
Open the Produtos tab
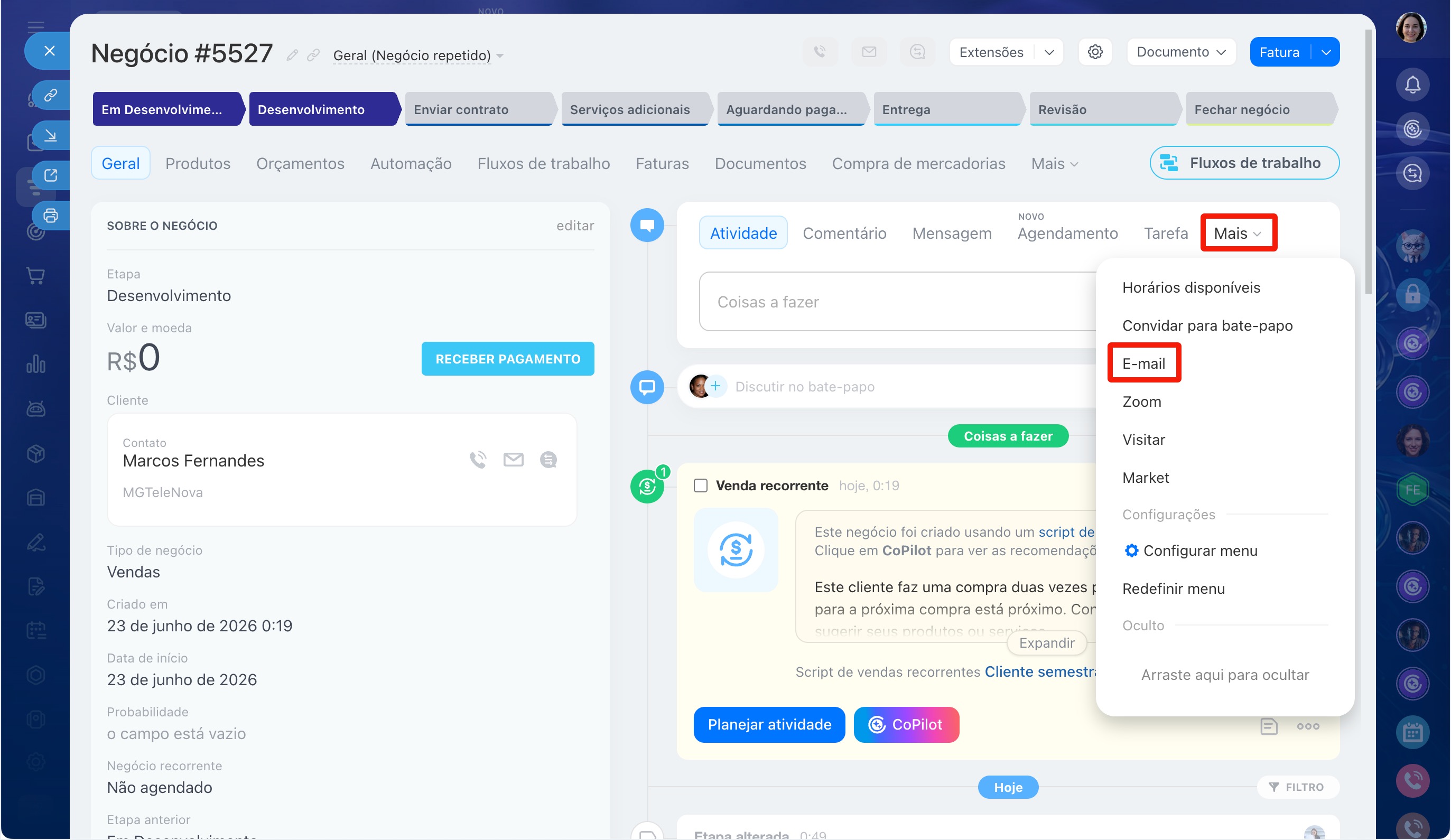pyautogui.click(x=198, y=163)
